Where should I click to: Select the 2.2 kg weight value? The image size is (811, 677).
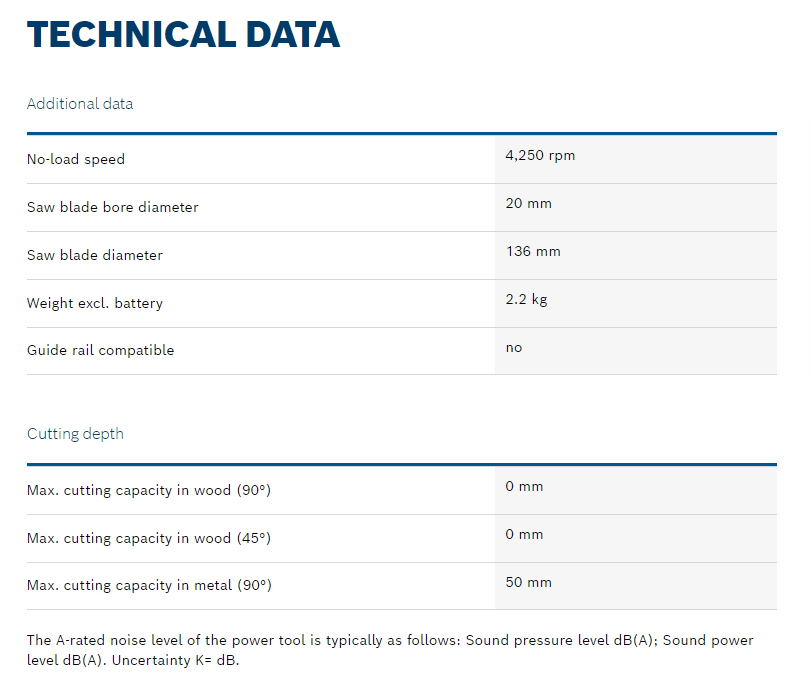click(x=527, y=300)
